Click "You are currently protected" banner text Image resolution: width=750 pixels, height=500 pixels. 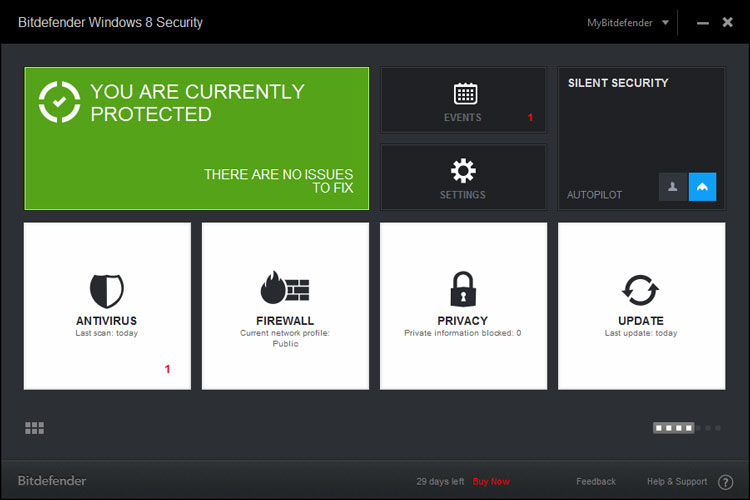(x=197, y=102)
